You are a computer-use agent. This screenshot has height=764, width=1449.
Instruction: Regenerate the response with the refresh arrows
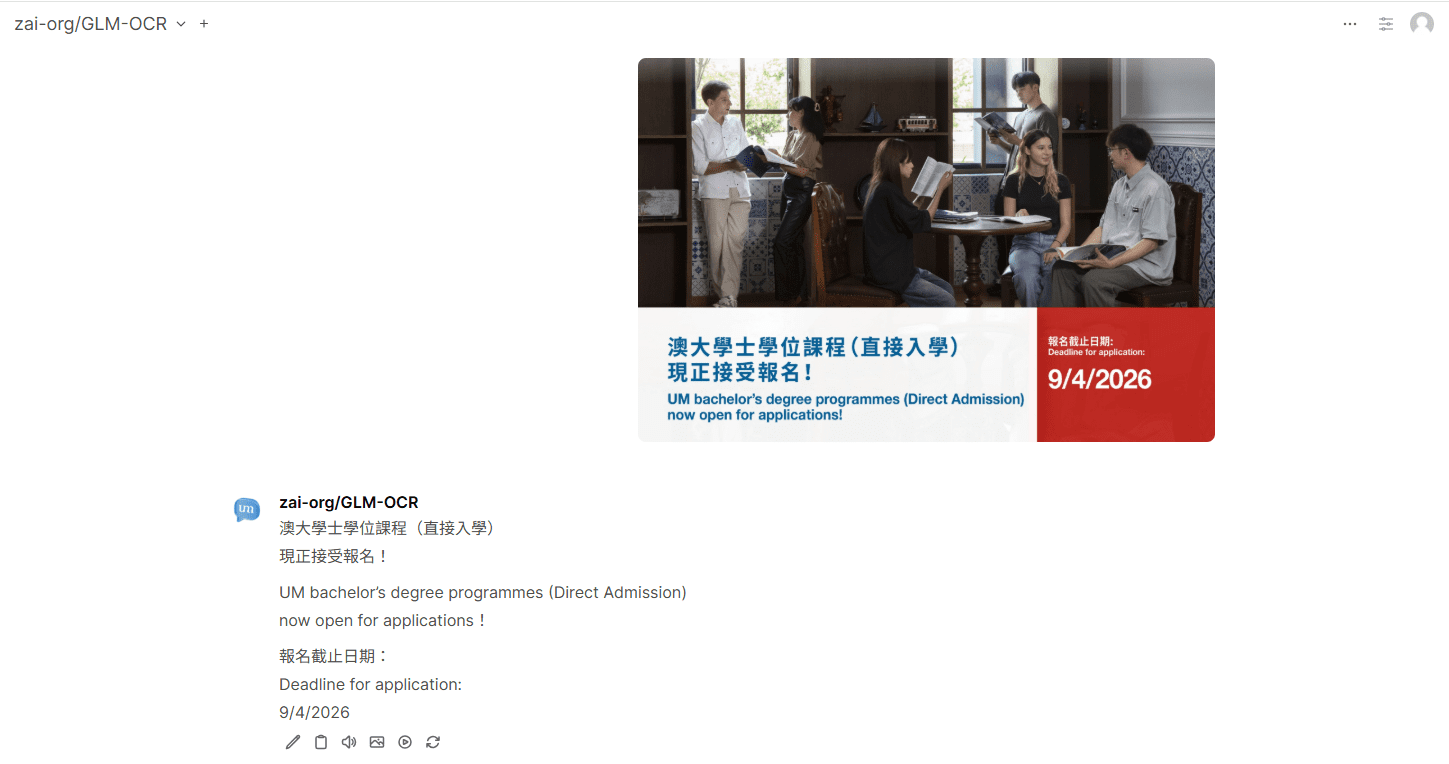pyautogui.click(x=433, y=742)
